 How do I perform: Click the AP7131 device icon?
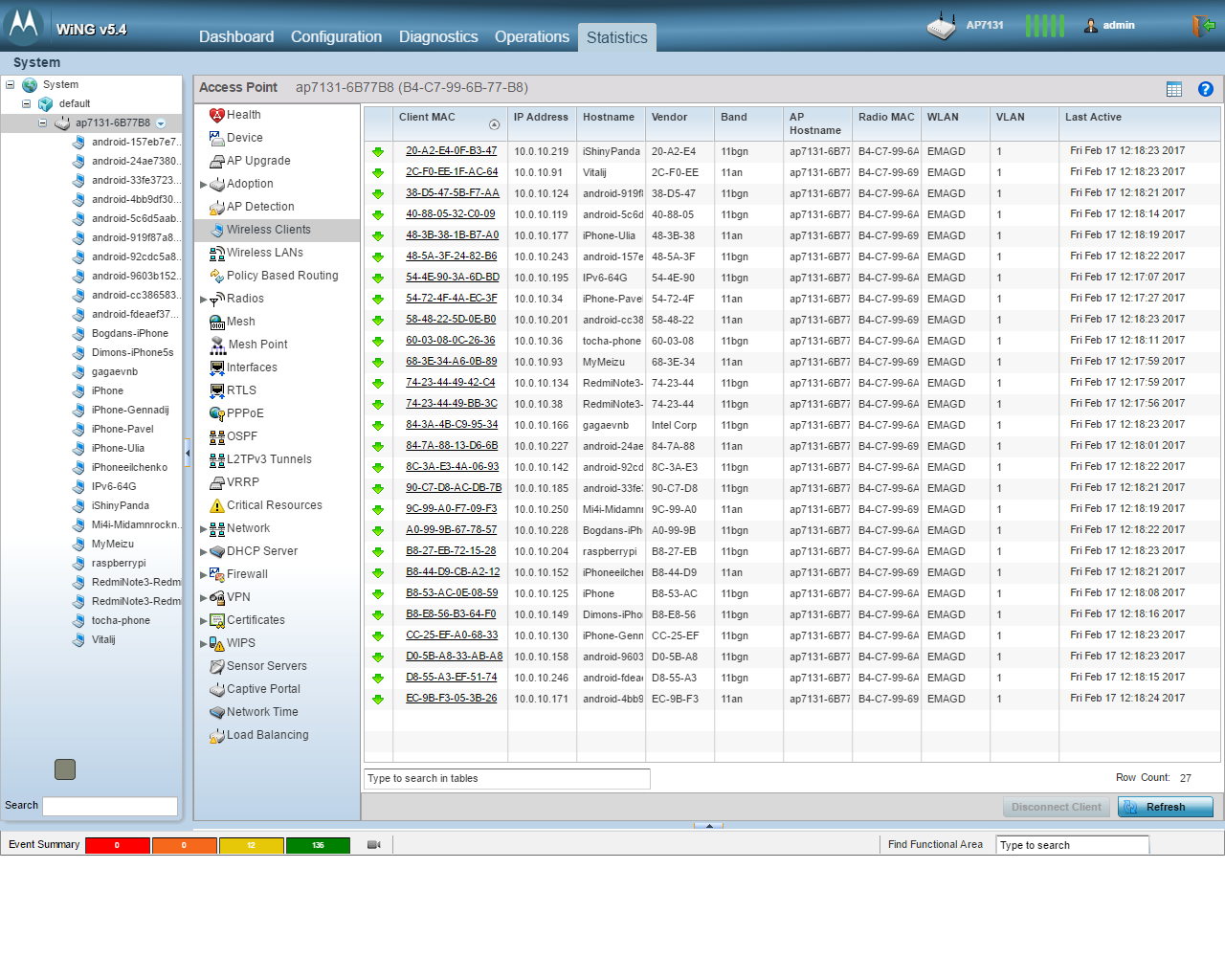point(942,26)
